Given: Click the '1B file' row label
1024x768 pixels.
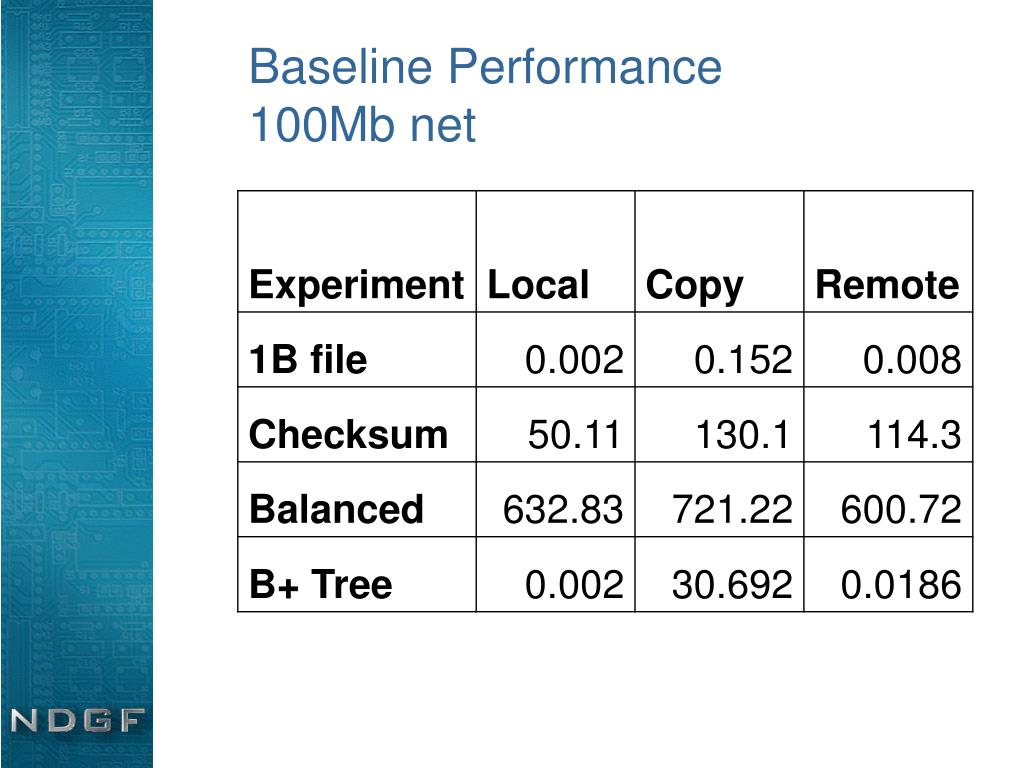Looking at the screenshot, I should [308, 359].
